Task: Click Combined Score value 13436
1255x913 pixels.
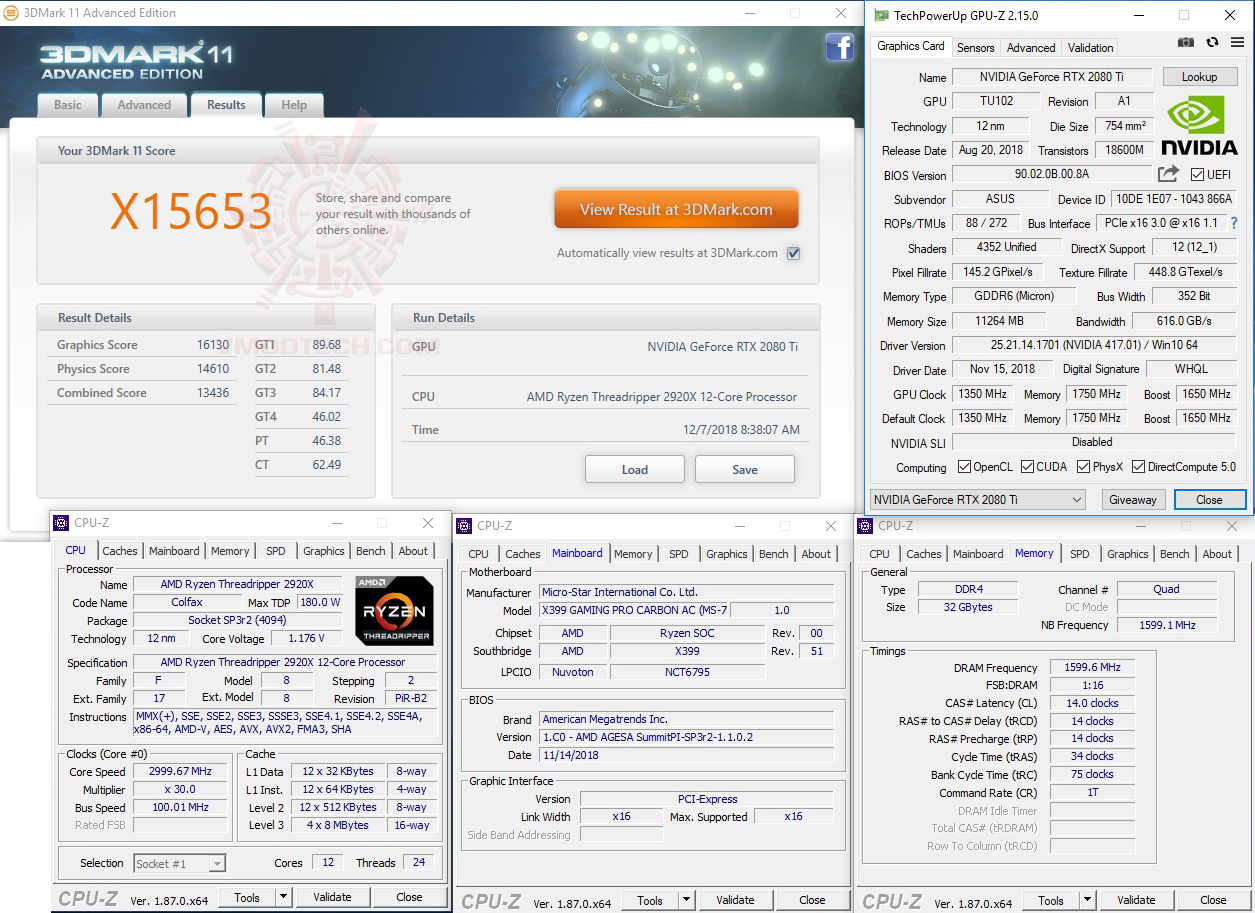Action: pyautogui.click(x=213, y=393)
